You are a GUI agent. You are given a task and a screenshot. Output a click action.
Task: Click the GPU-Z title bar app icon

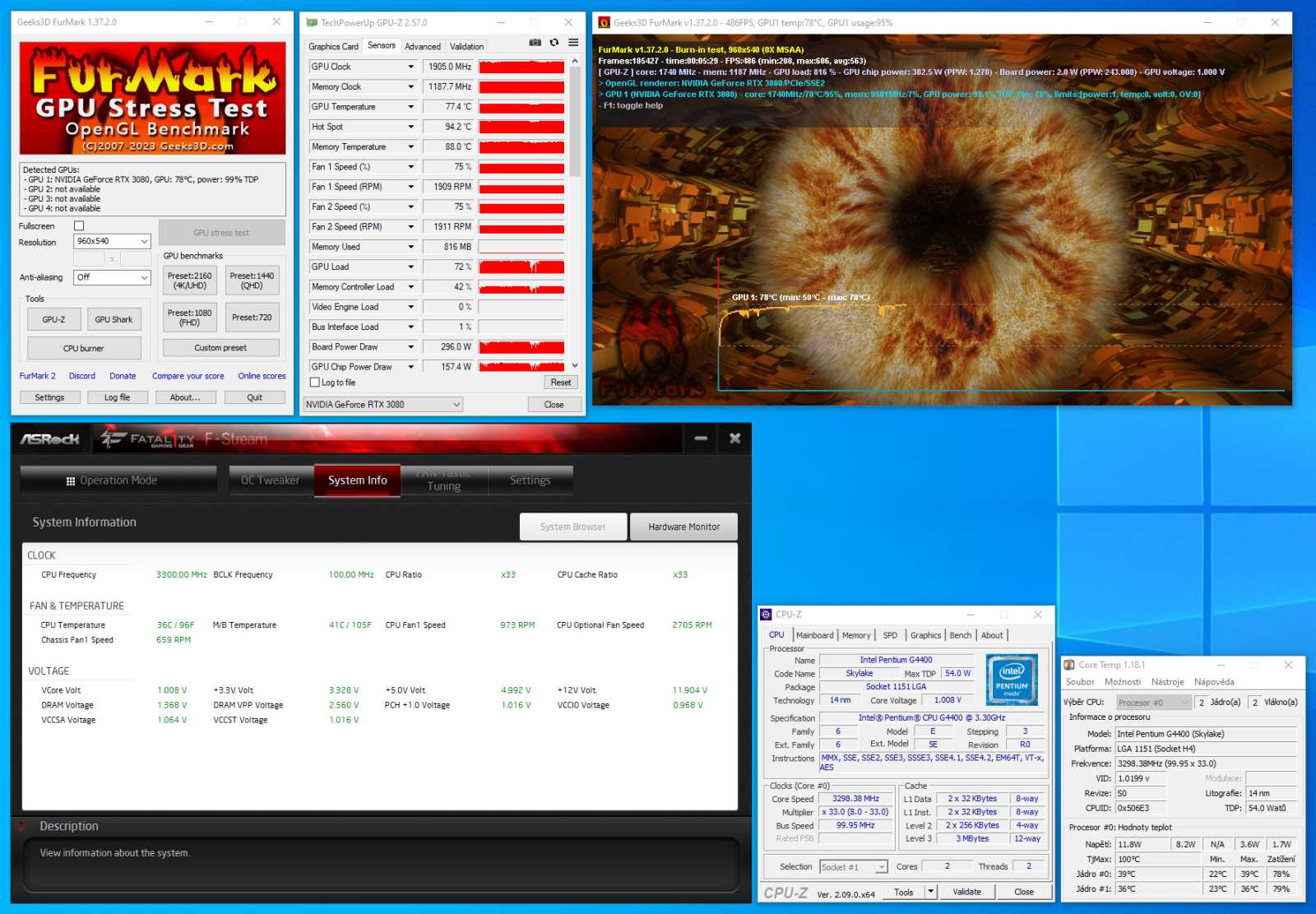click(x=312, y=22)
